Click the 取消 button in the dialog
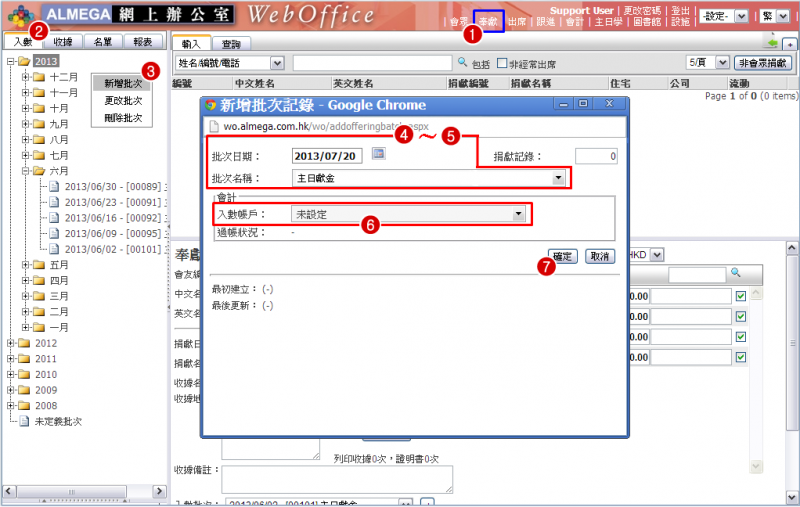Image resolution: width=800 pixels, height=507 pixels. (600, 256)
